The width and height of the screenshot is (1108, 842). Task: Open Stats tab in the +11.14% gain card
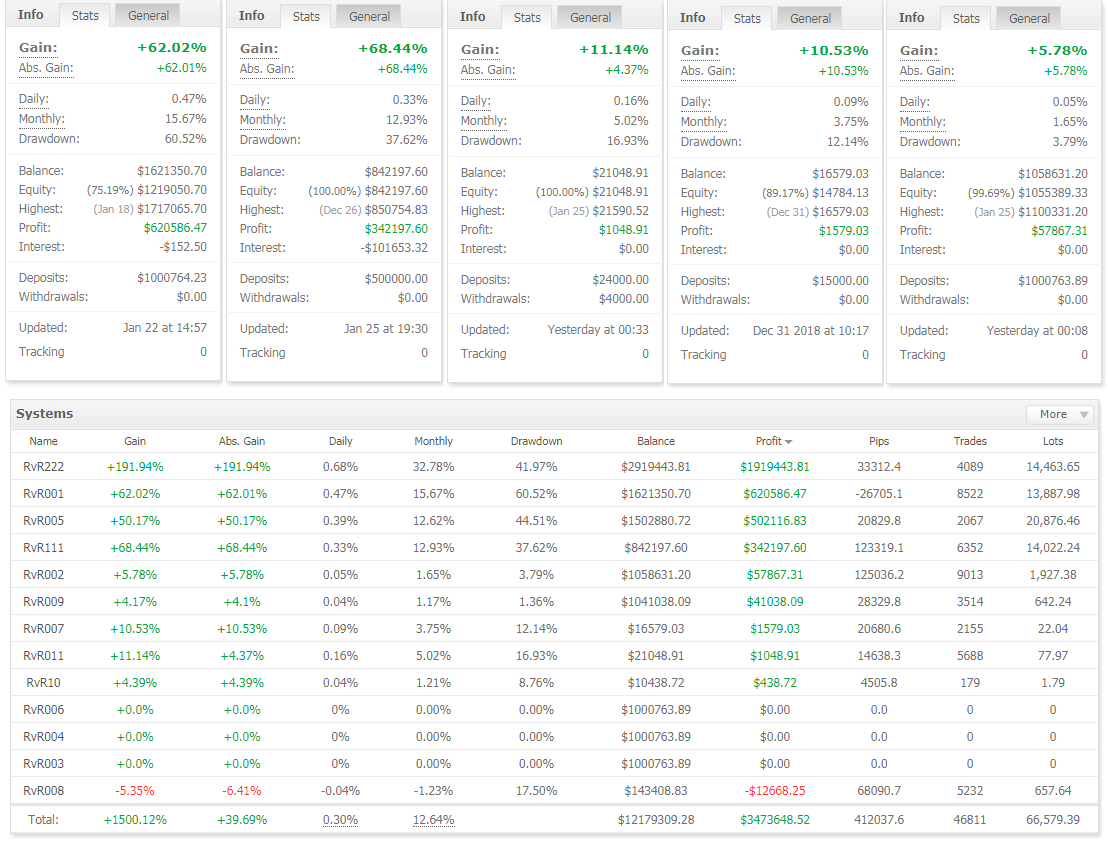[527, 18]
